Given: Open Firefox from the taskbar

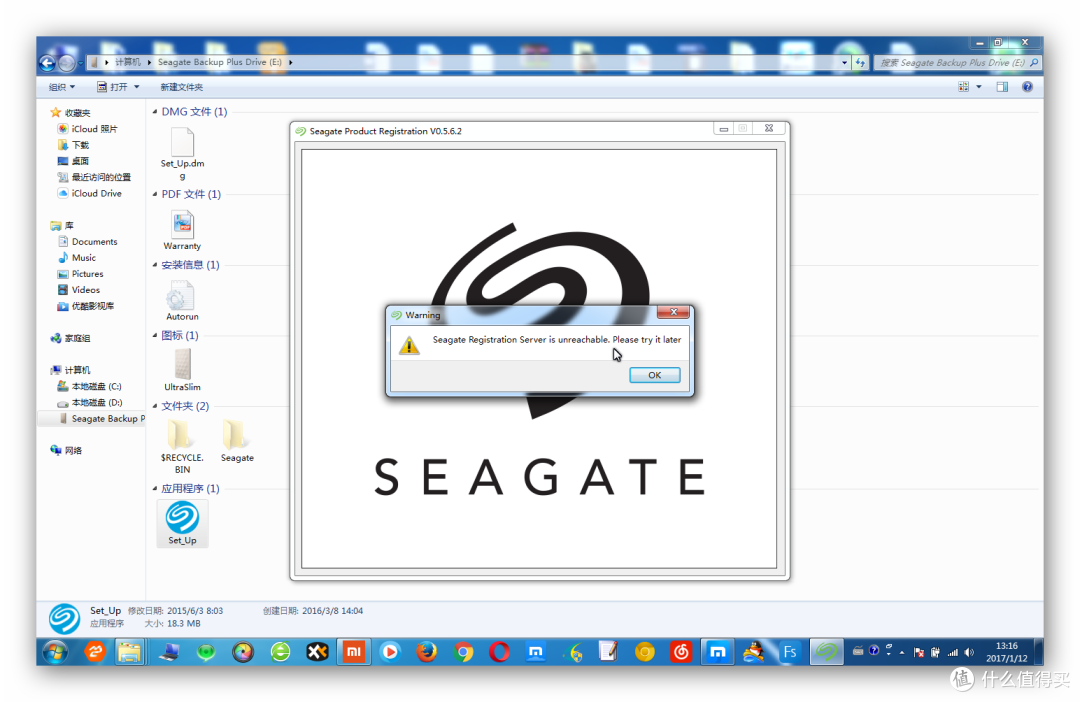Looking at the screenshot, I should click(x=427, y=651).
